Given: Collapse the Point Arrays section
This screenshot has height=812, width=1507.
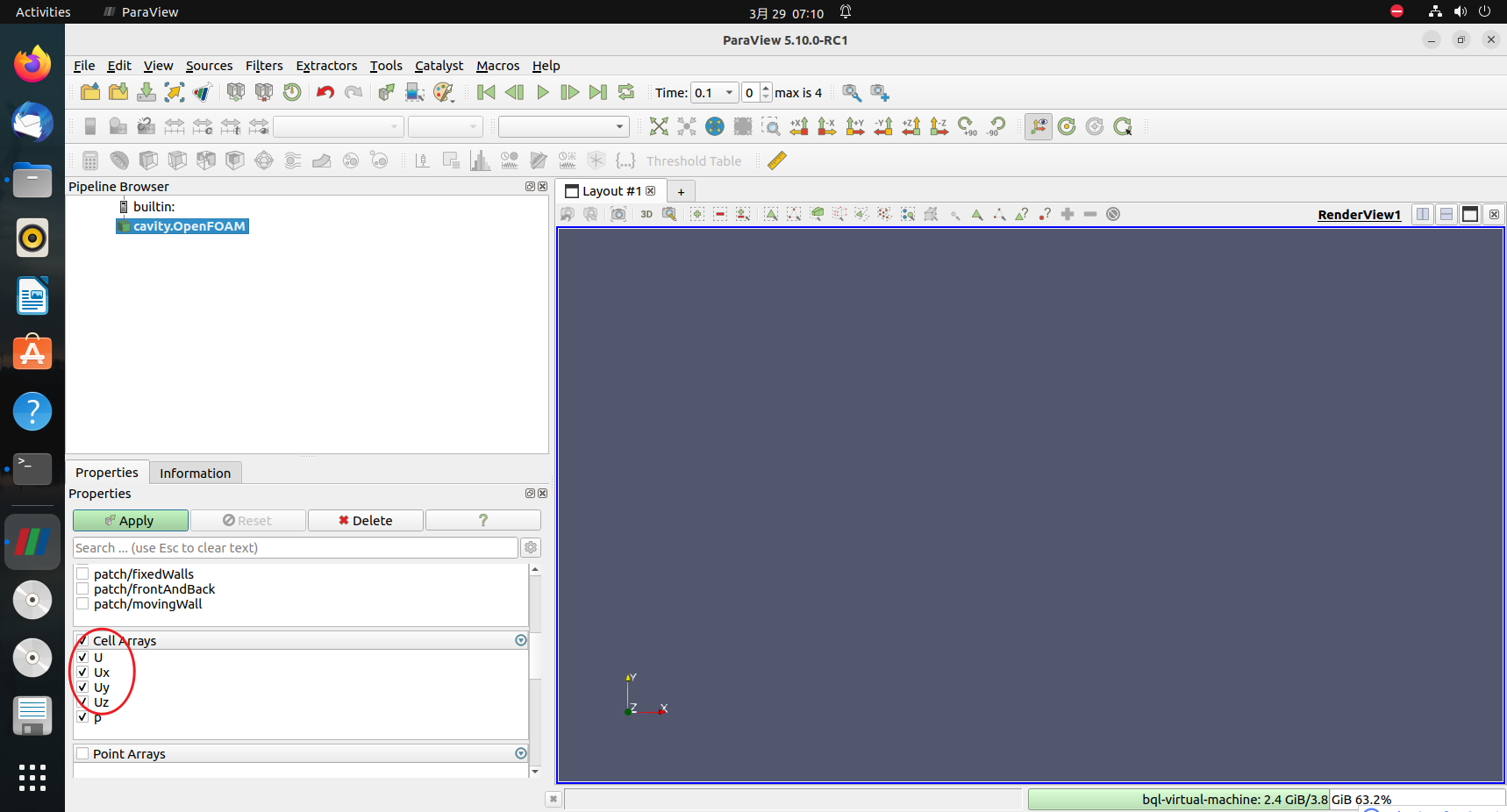Looking at the screenshot, I should (521, 754).
